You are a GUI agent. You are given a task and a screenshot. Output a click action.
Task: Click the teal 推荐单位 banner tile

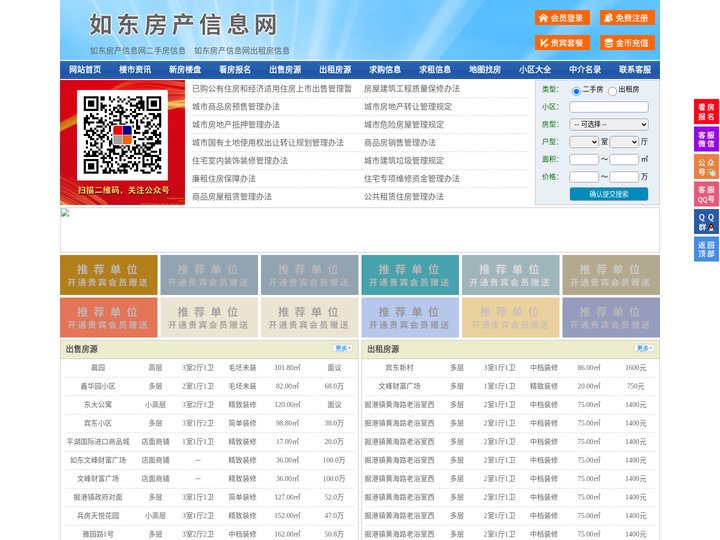point(410,275)
